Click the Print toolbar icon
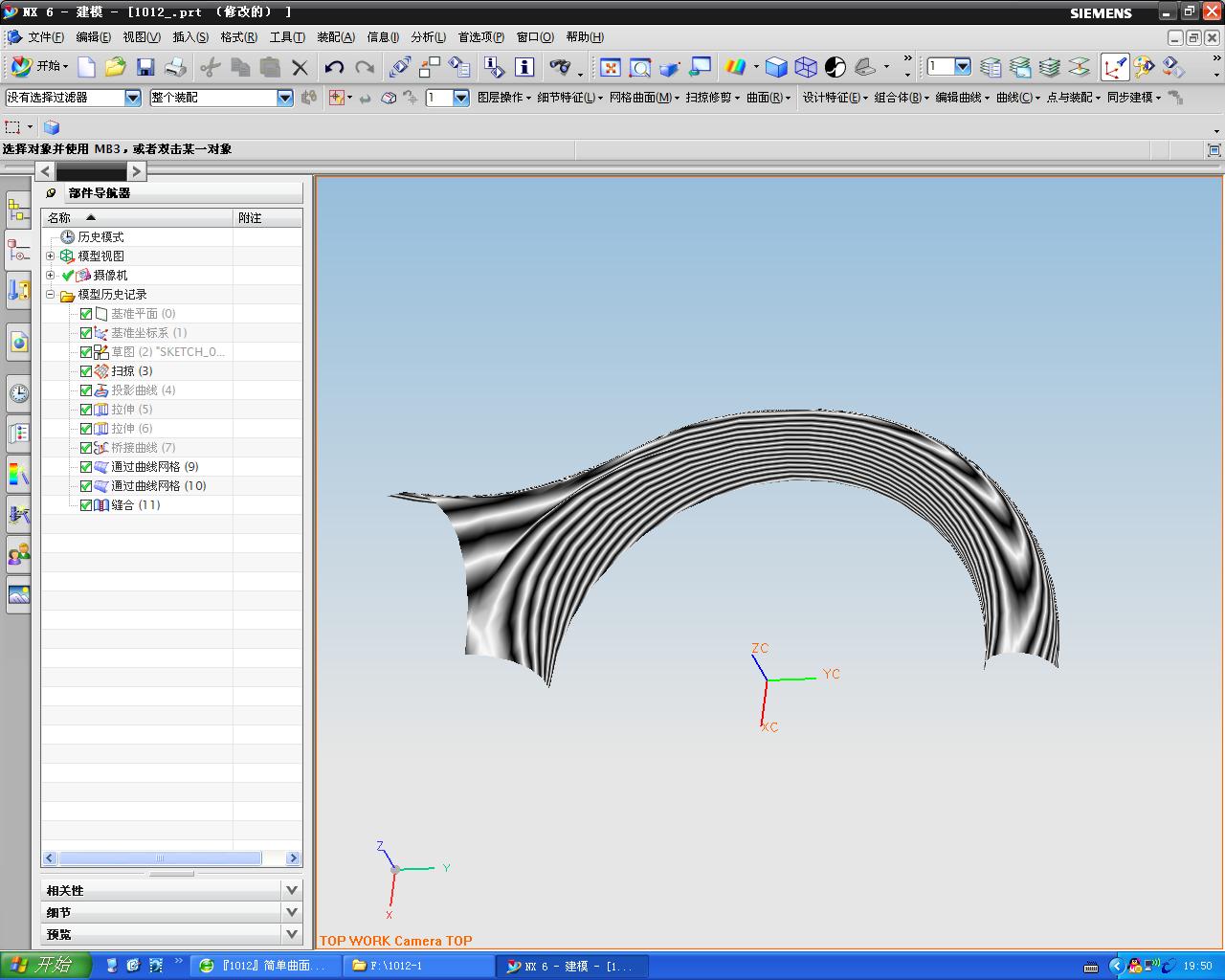This screenshot has width=1225, height=980. [175, 67]
